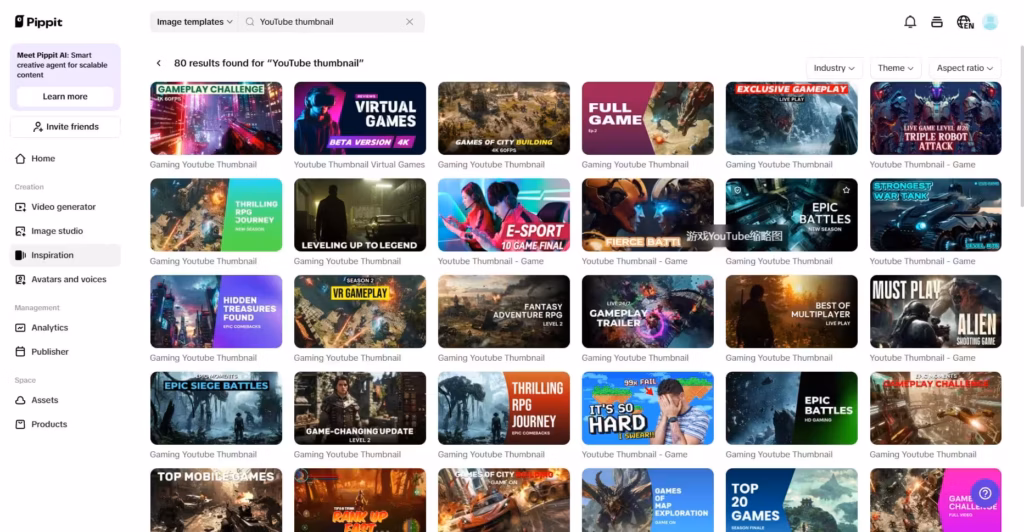This screenshot has height=532, width=1024.
Task: Click the Invite friends button
Action: [65, 127]
